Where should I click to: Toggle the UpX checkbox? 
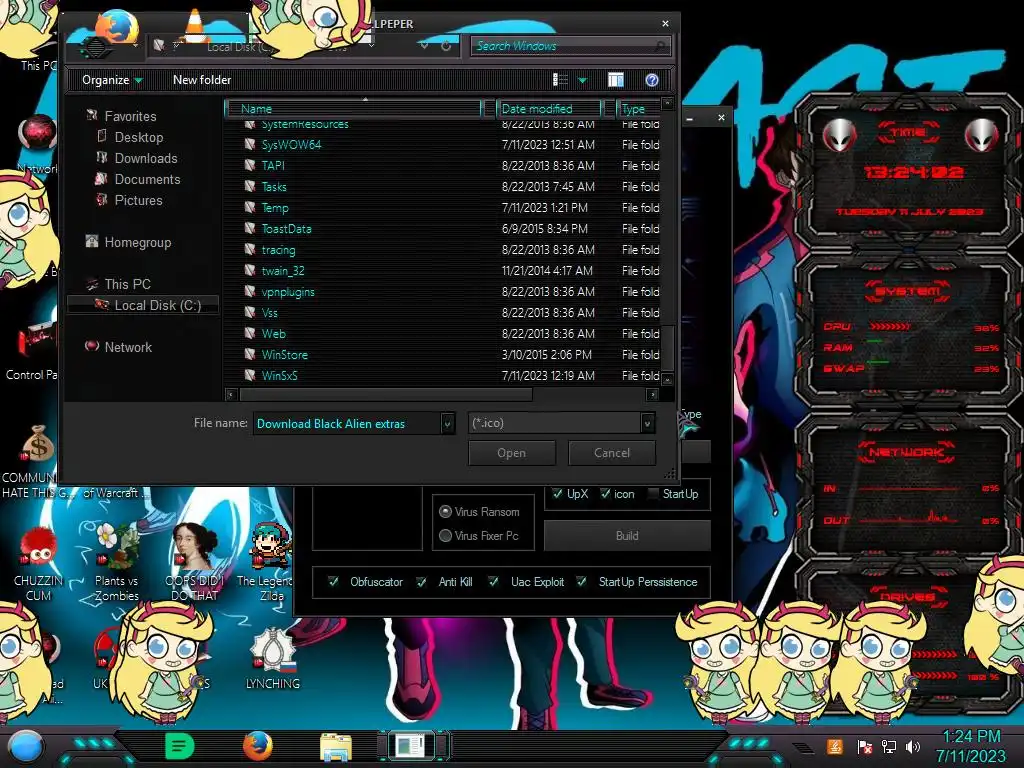[557, 494]
